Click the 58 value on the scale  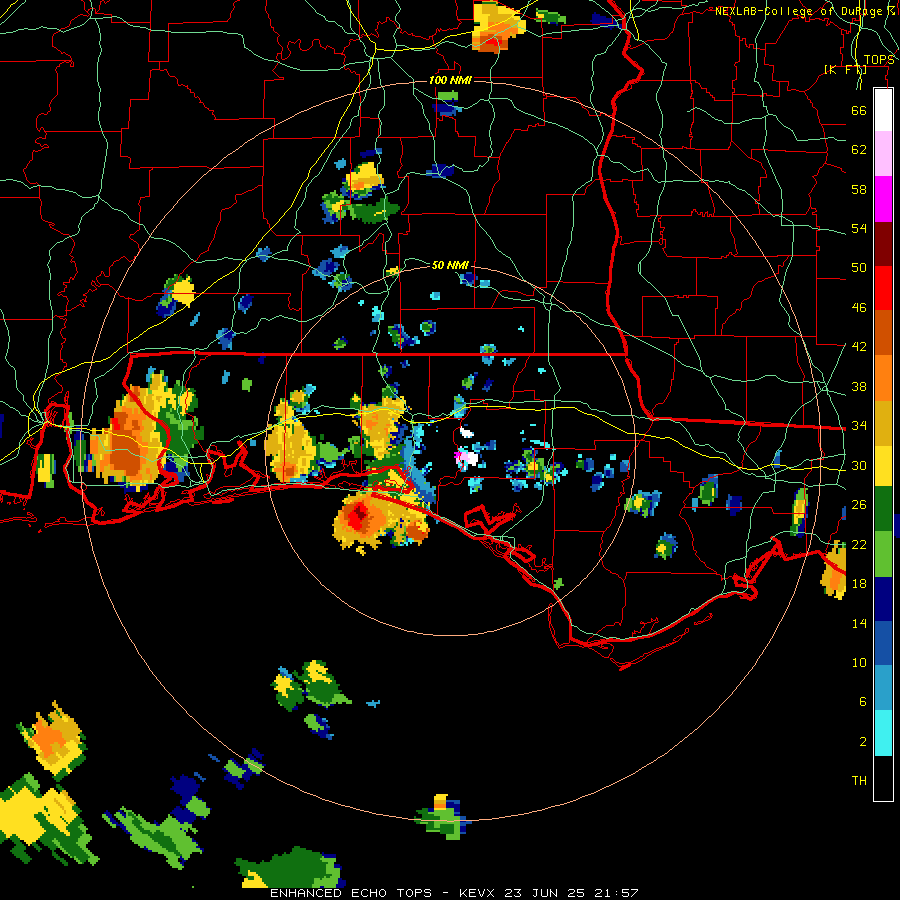[859, 189]
